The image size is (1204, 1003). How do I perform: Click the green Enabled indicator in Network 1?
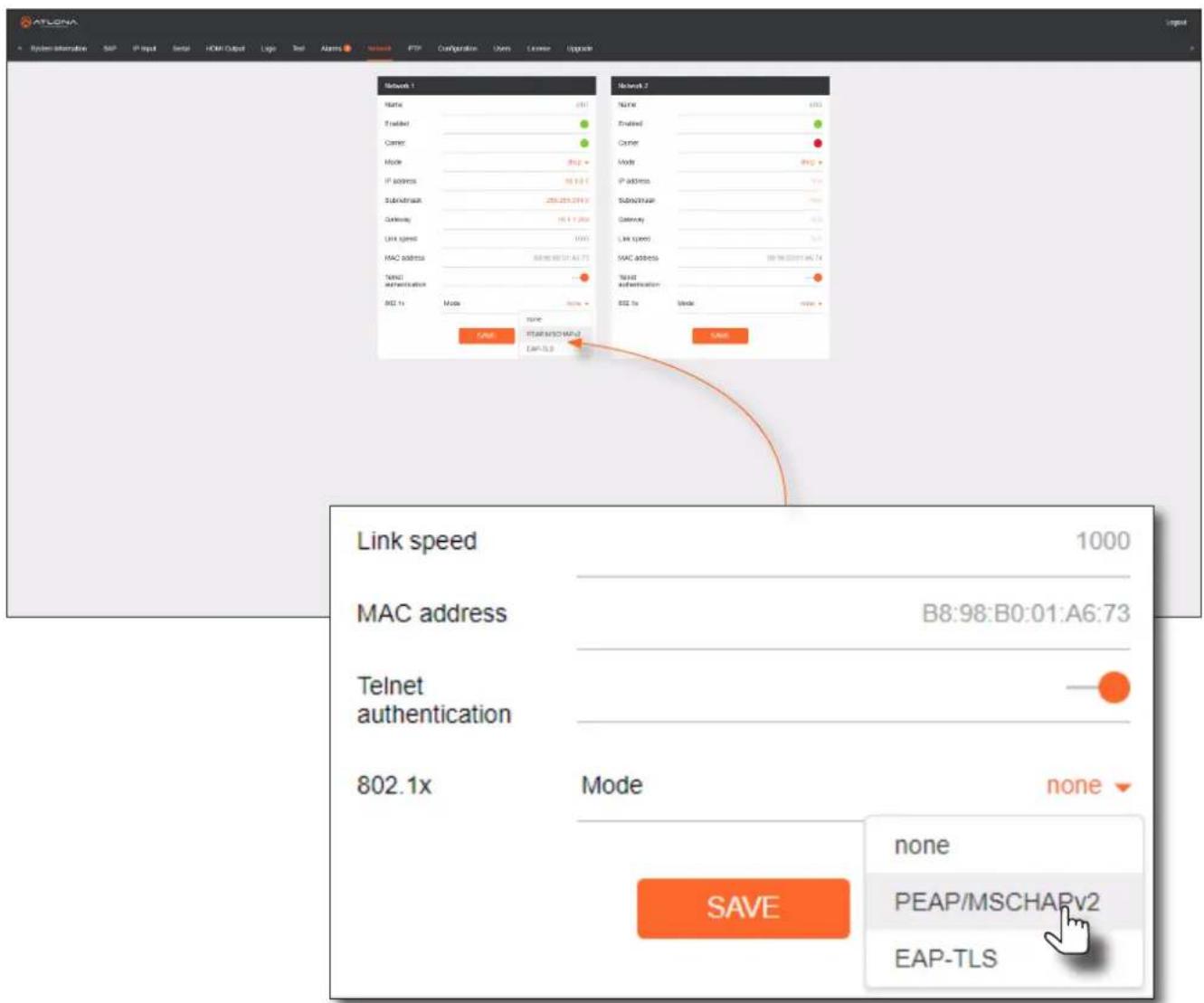pos(584,124)
